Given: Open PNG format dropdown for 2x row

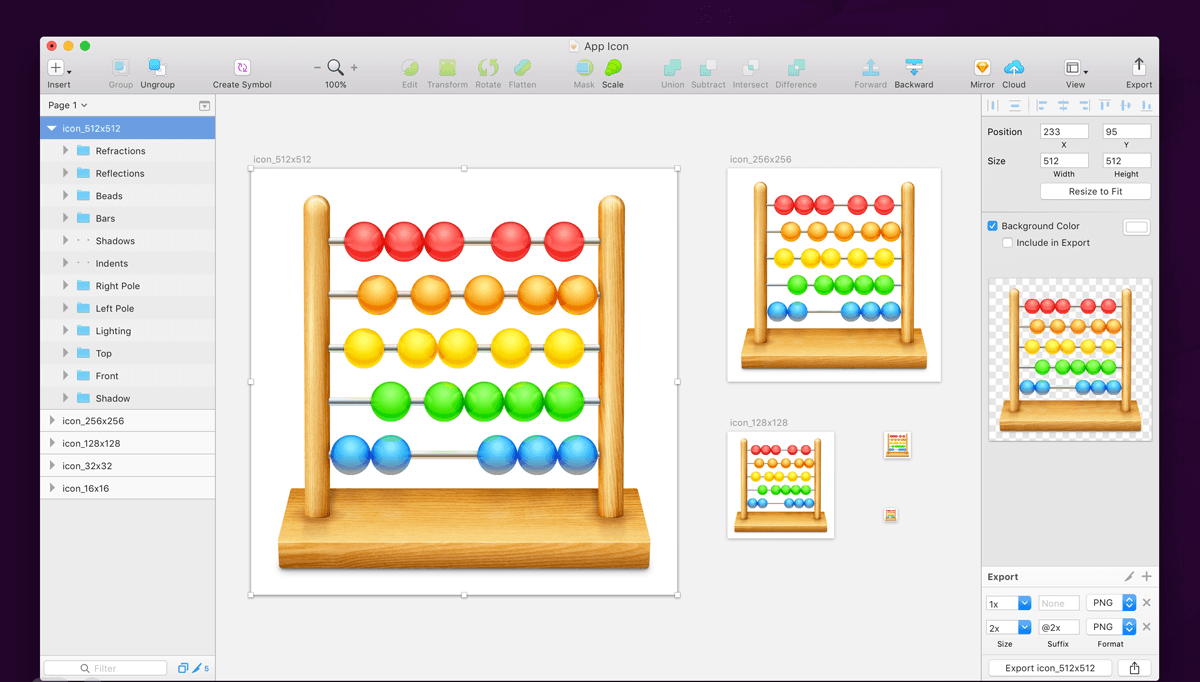Looking at the screenshot, I should click(1111, 627).
